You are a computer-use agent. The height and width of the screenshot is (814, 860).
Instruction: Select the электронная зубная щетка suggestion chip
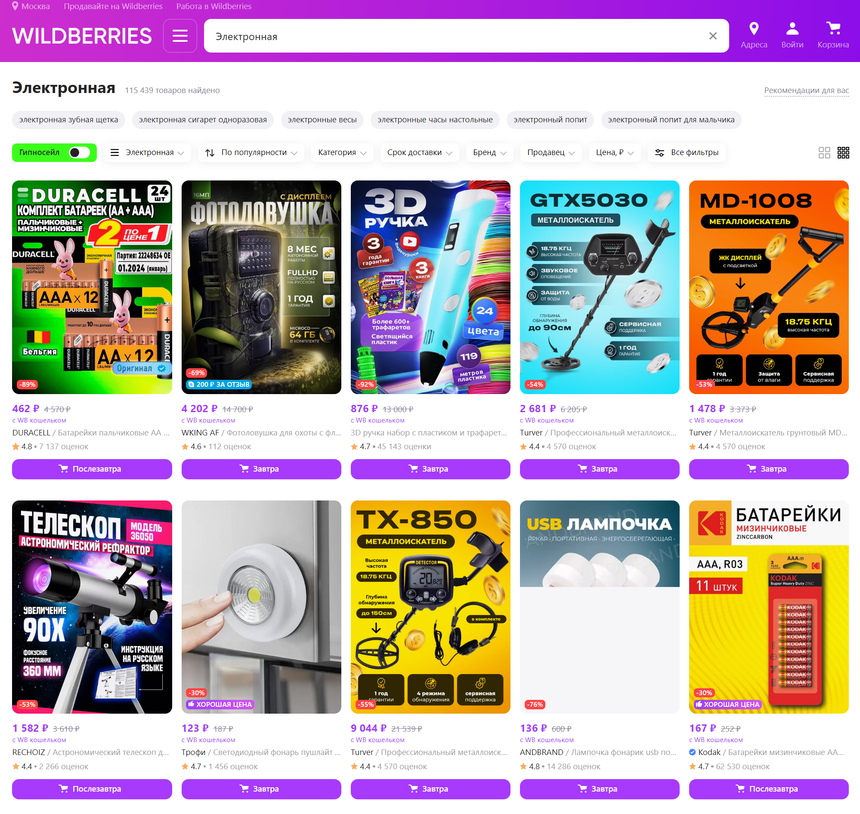pyautogui.click(x=69, y=120)
